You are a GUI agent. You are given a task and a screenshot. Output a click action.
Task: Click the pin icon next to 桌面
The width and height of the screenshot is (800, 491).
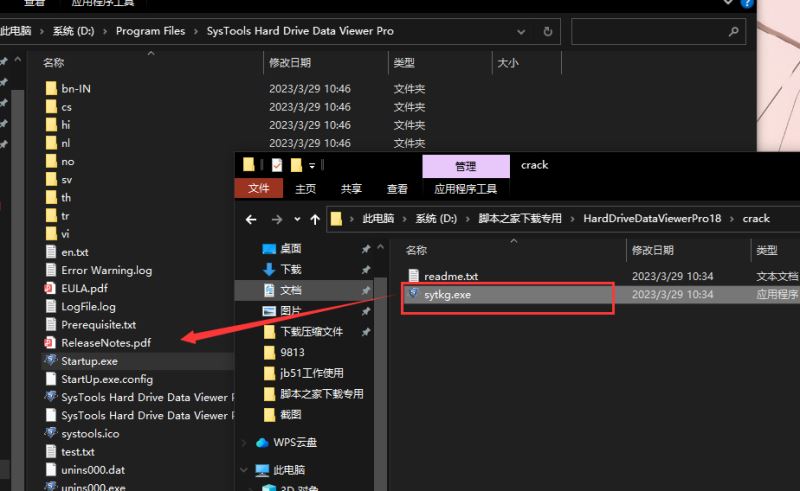tap(366, 249)
